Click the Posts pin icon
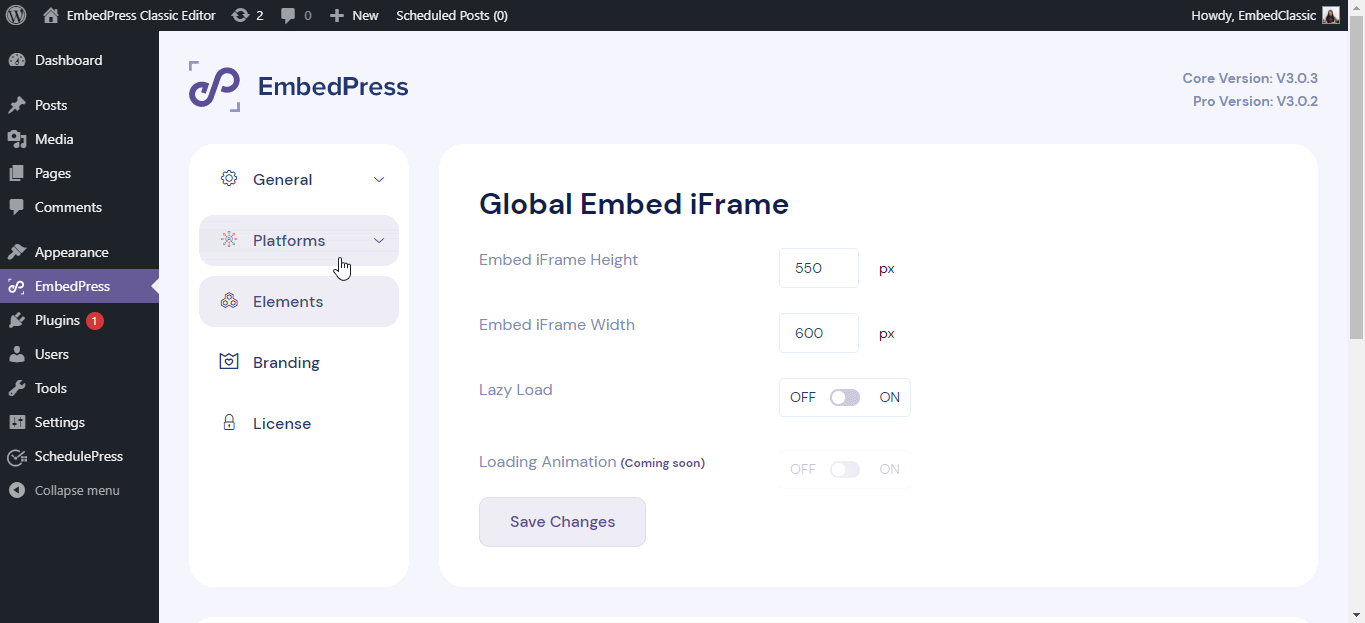 pyautogui.click(x=17, y=105)
